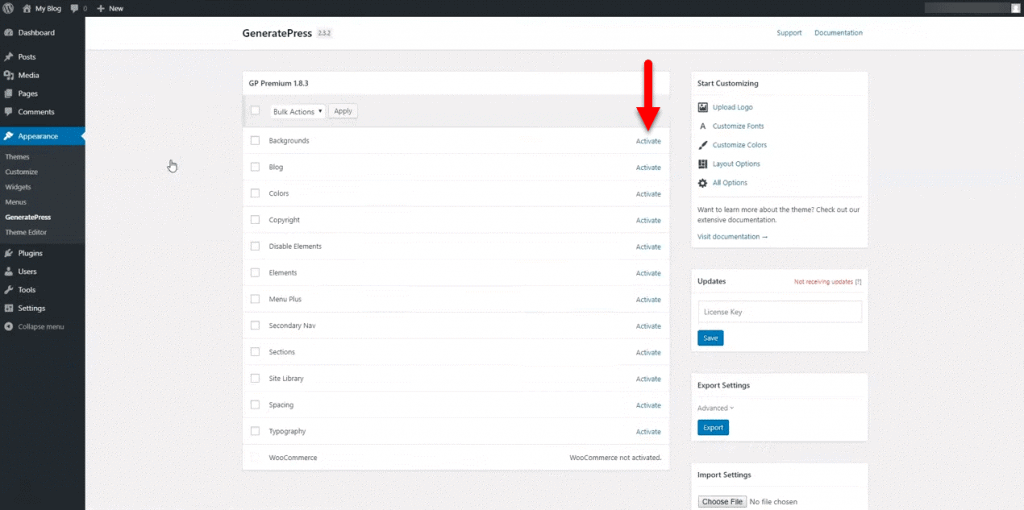The width and height of the screenshot is (1024, 510).
Task: Tick the Typography module checkbox
Action: 255,431
